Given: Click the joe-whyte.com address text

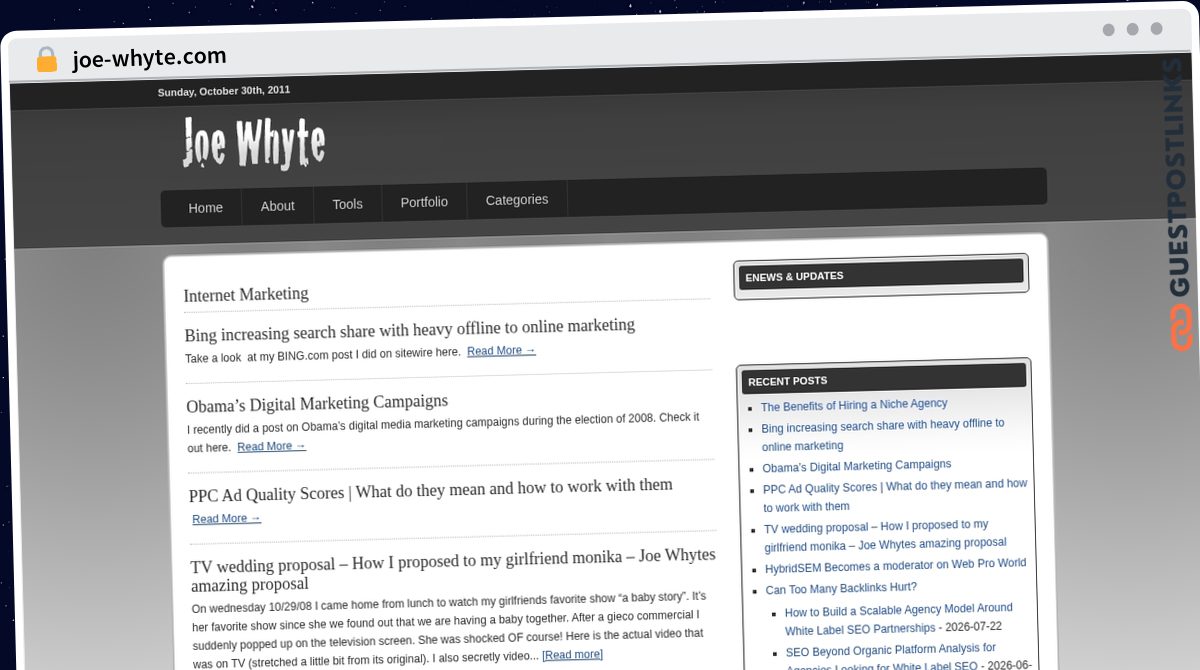Looking at the screenshot, I should tap(149, 58).
